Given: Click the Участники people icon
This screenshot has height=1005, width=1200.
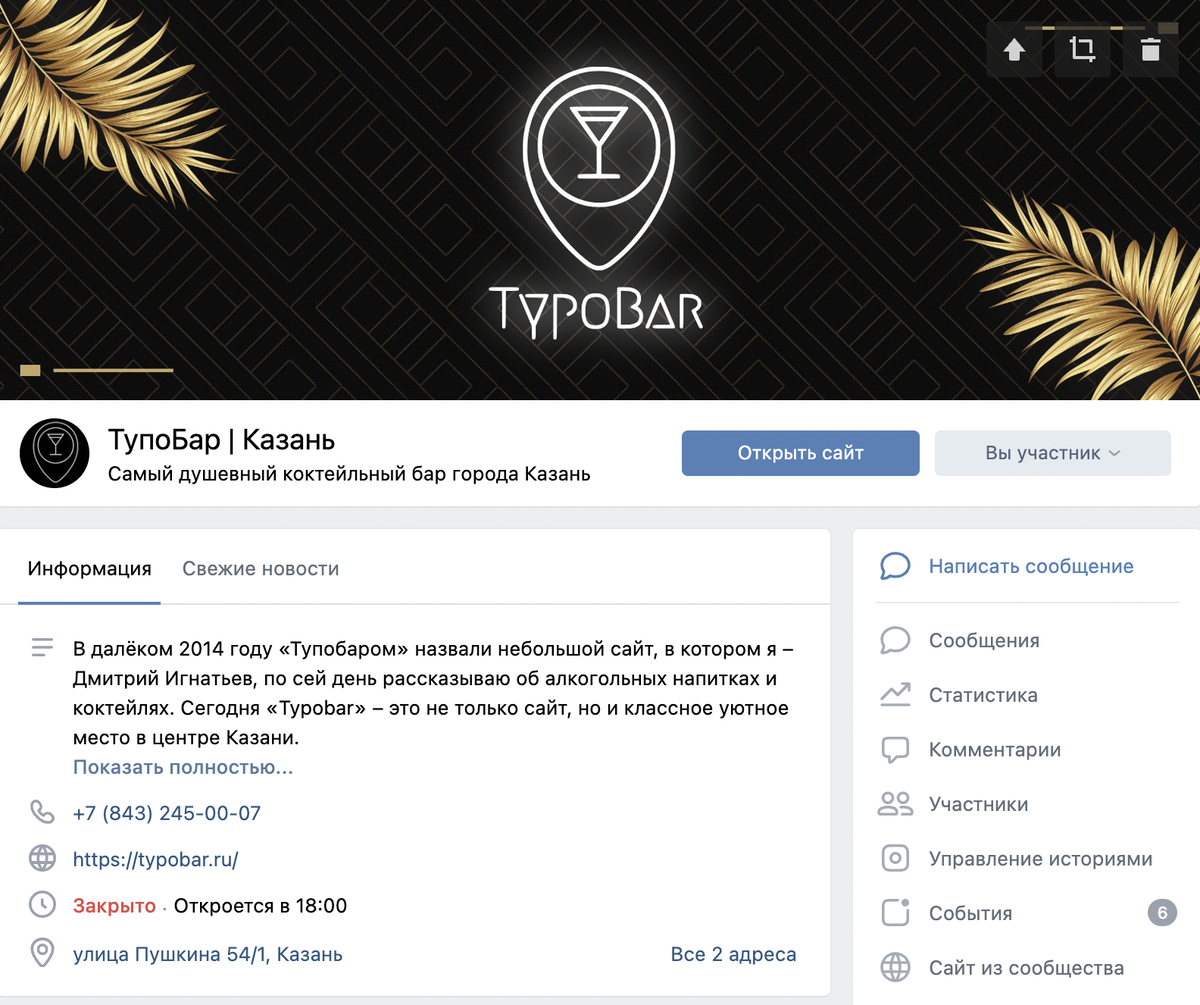Looking at the screenshot, I should point(895,804).
